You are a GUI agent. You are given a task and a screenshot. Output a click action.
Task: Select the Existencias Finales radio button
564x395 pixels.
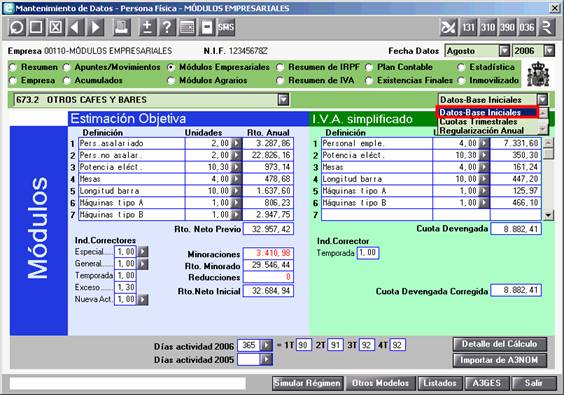(369, 81)
